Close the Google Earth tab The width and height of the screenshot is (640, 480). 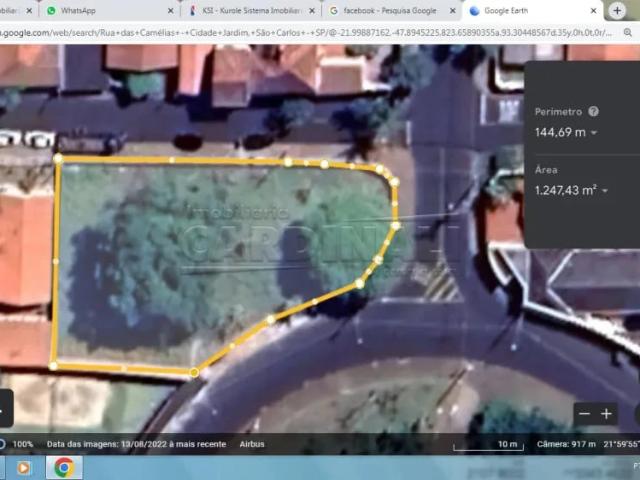point(593,11)
